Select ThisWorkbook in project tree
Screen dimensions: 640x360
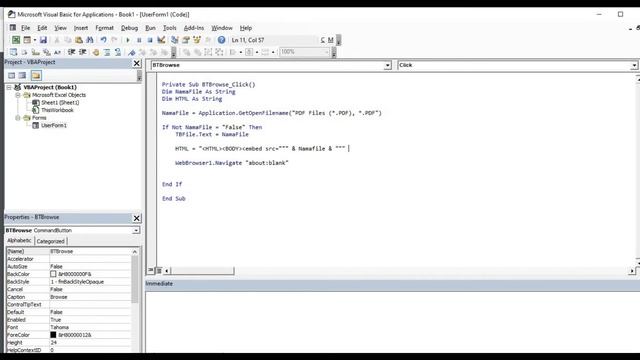click(57, 110)
